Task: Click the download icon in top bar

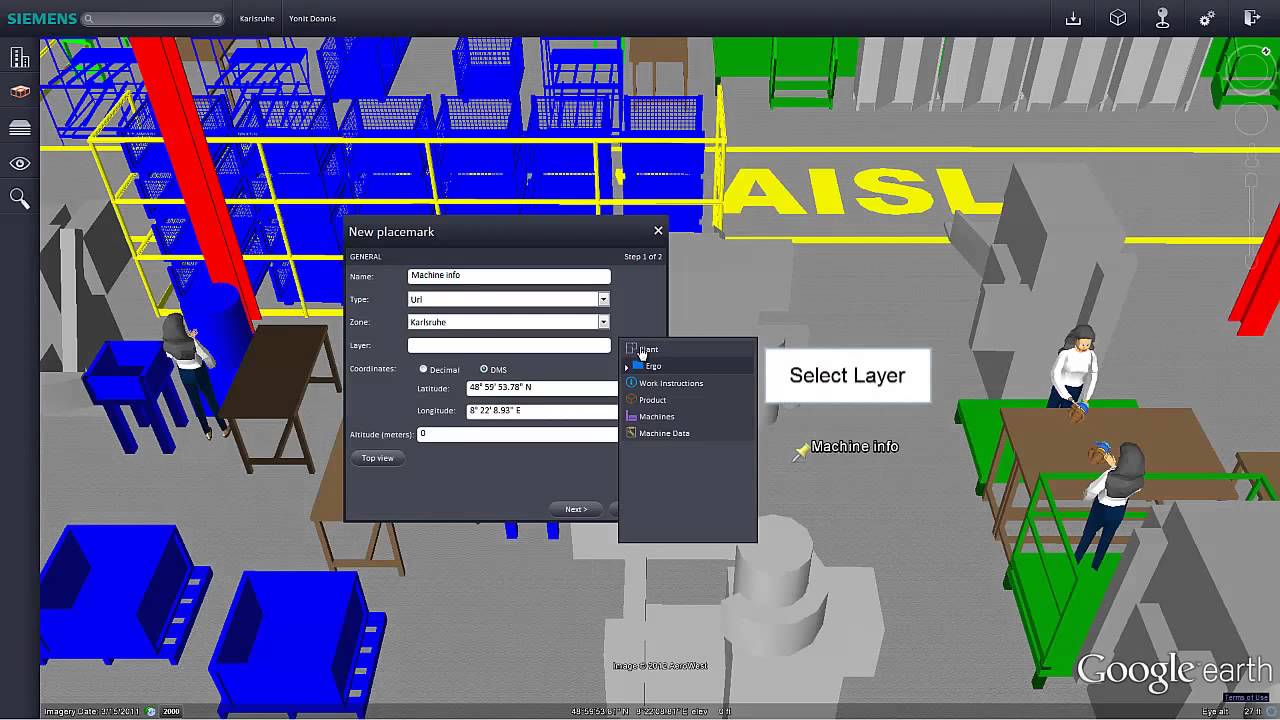Action: coord(1073,18)
